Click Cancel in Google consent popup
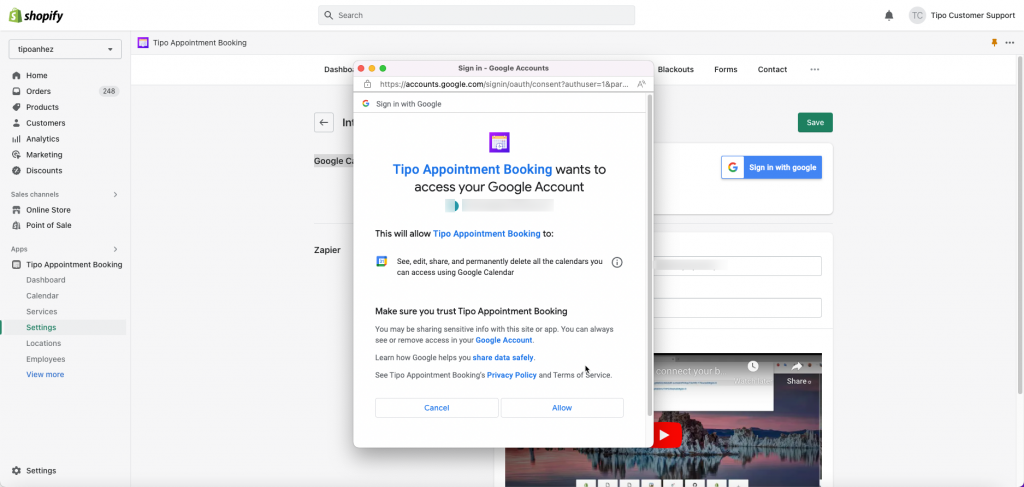Screen dimensions: 1024x487 [436, 407]
